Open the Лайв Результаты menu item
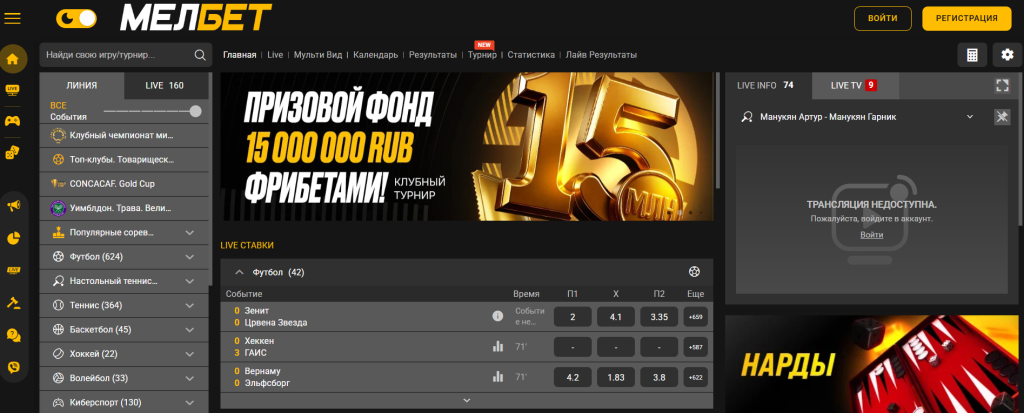This screenshot has width=1024, height=413. [x=601, y=55]
